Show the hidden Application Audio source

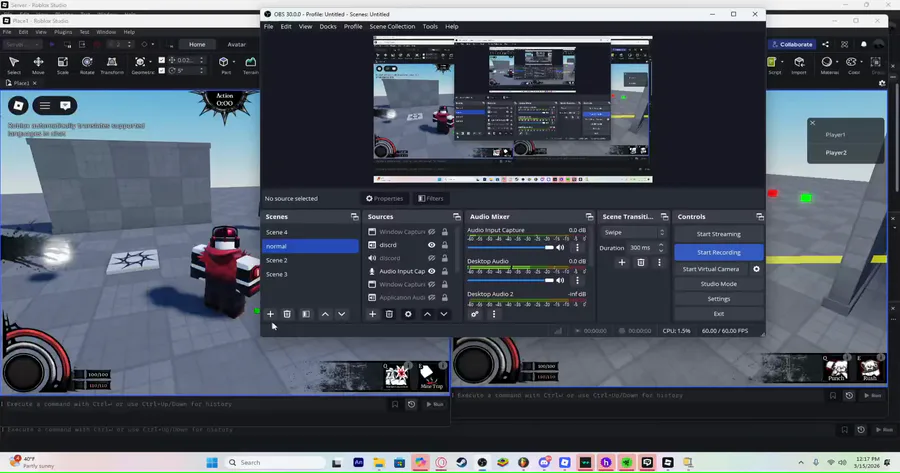click(x=432, y=298)
